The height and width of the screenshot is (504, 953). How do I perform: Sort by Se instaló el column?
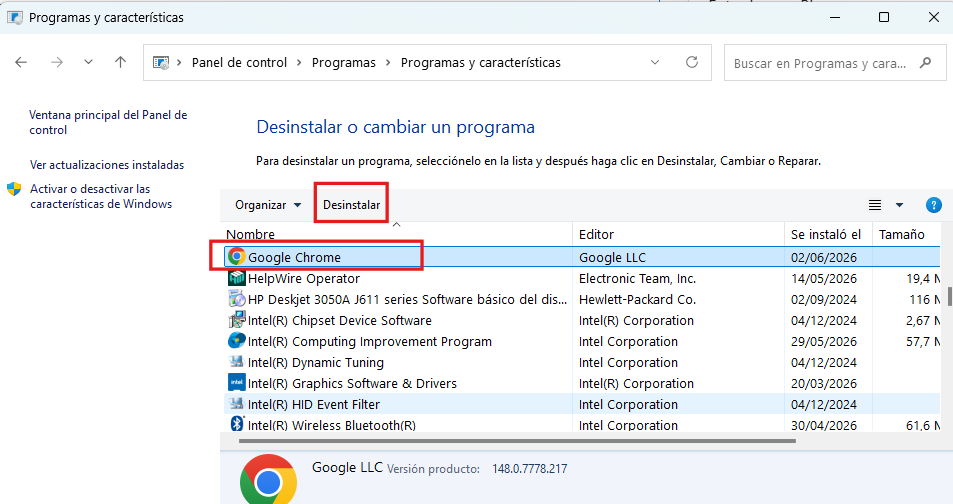tap(826, 234)
